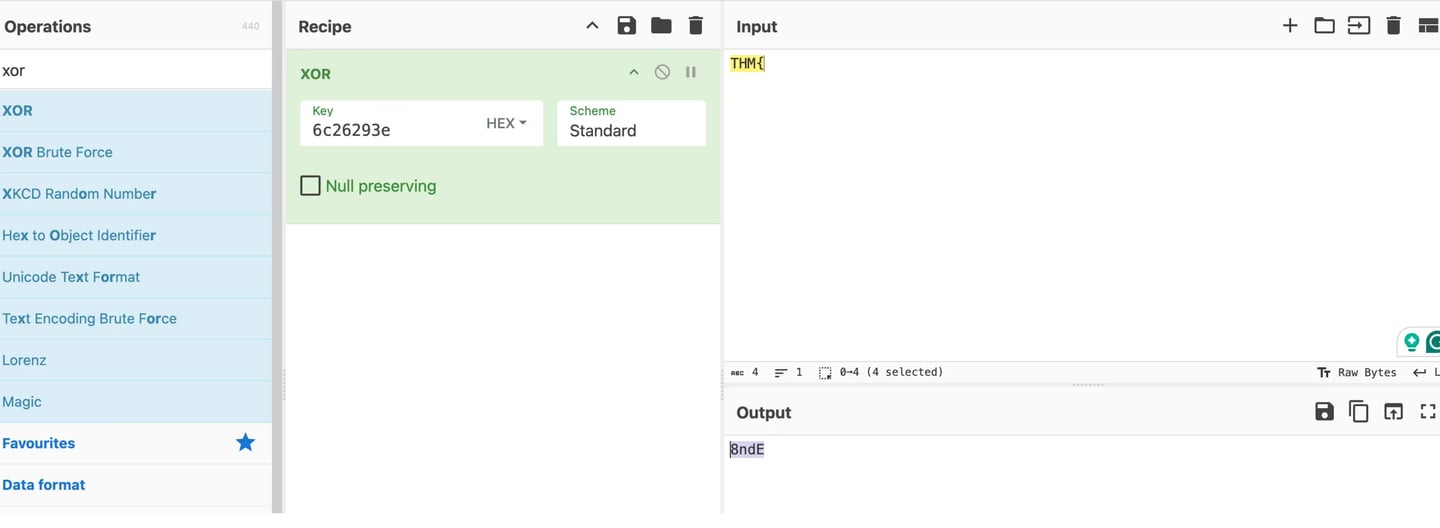This screenshot has width=1440, height=528.
Task: Load a saved recipe folder icon
Action: [x=661, y=26]
